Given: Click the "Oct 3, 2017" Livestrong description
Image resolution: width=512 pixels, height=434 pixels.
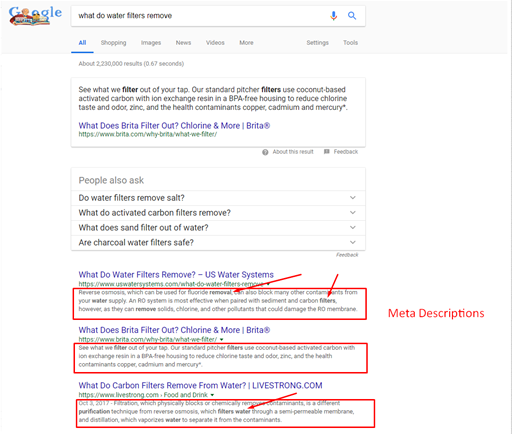Looking at the screenshot, I should pyautogui.click(x=216, y=412).
